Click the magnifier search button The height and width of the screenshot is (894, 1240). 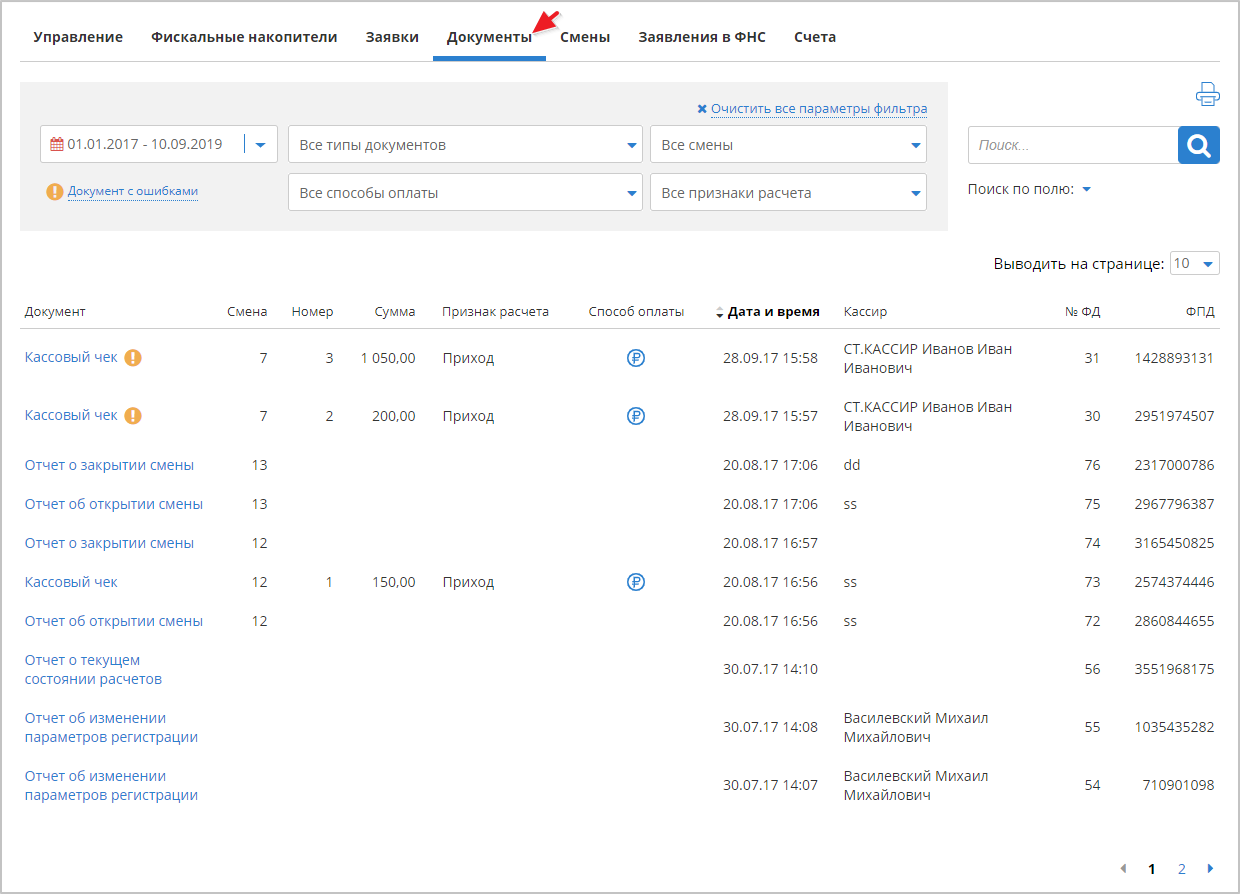click(x=1199, y=146)
